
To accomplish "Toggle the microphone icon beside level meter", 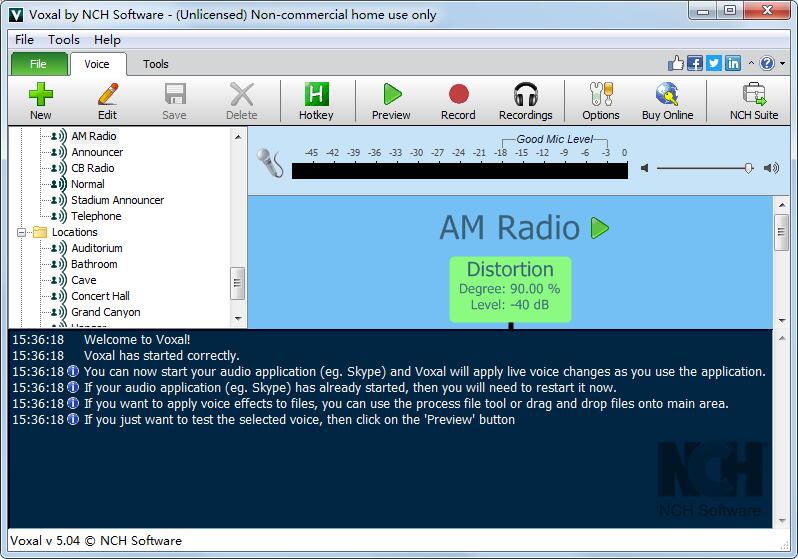I will click(269, 162).
